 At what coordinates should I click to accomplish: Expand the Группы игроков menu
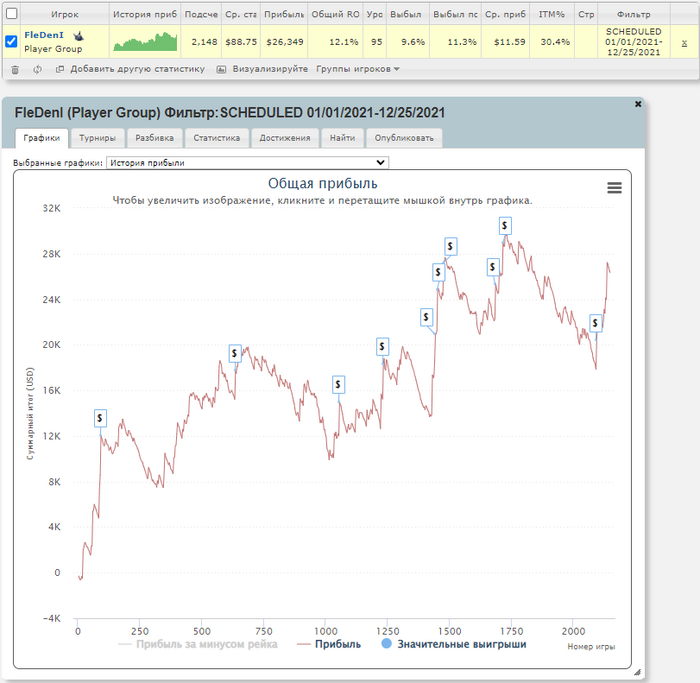coord(358,69)
